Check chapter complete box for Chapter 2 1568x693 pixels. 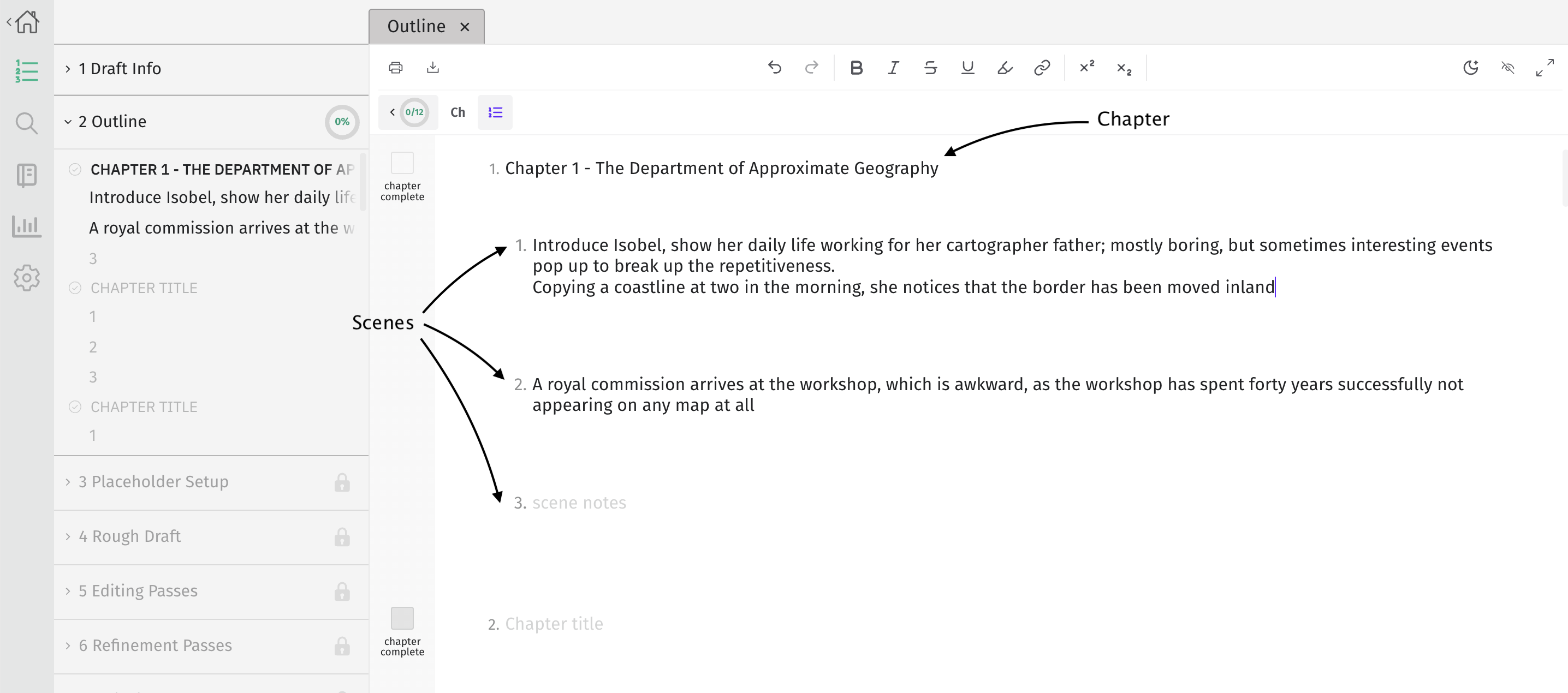click(x=402, y=618)
